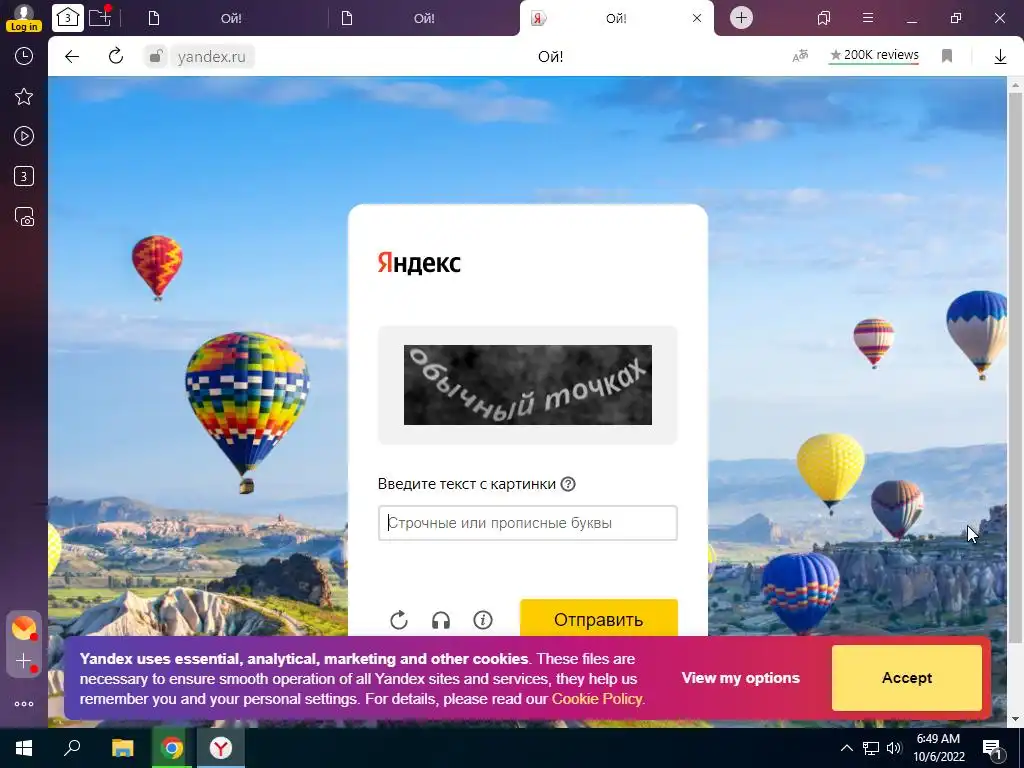Reload the current page
This screenshot has width=1024, height=768.
[116, 56]
